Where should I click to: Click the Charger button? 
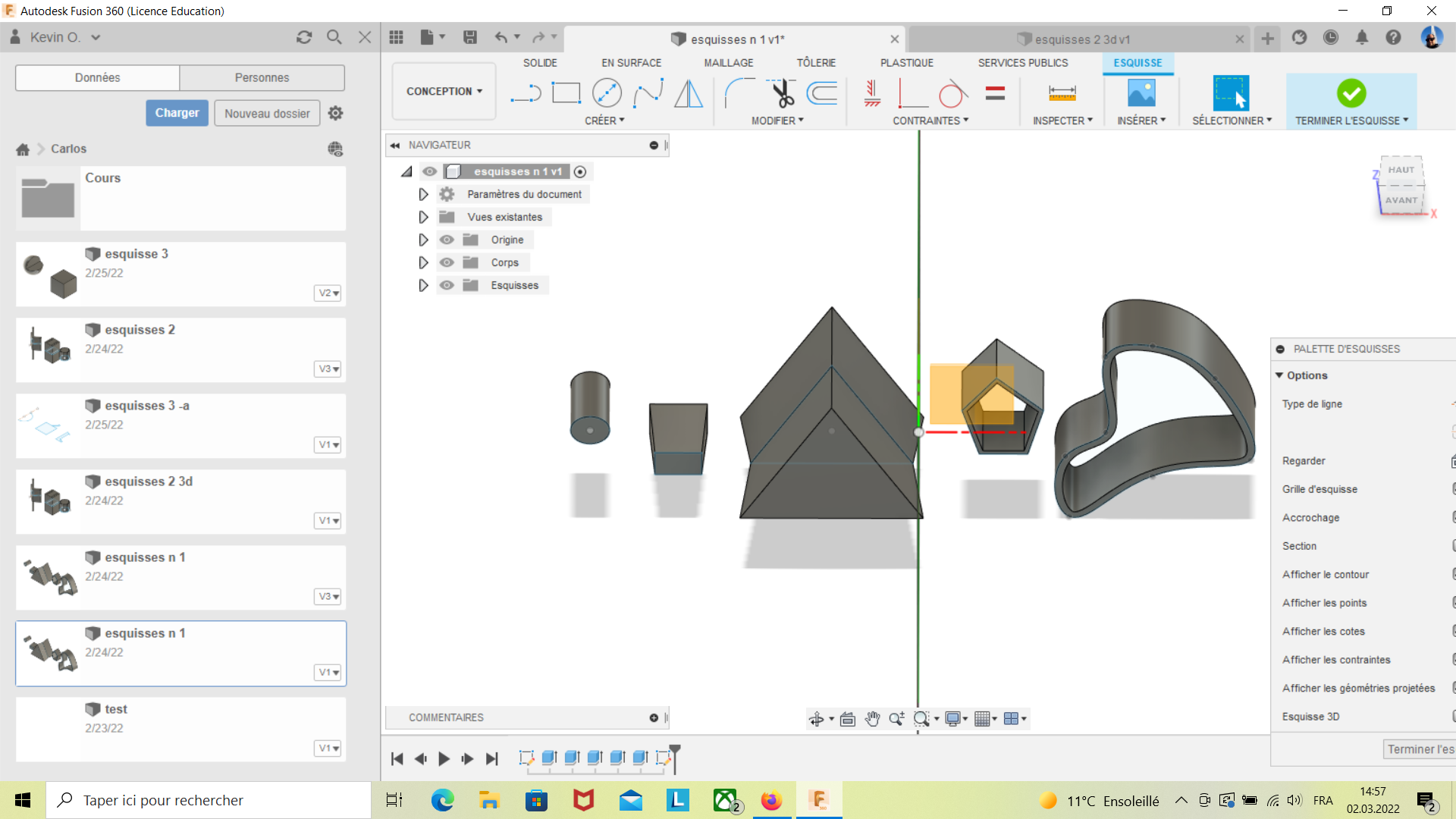coord(177,113)
